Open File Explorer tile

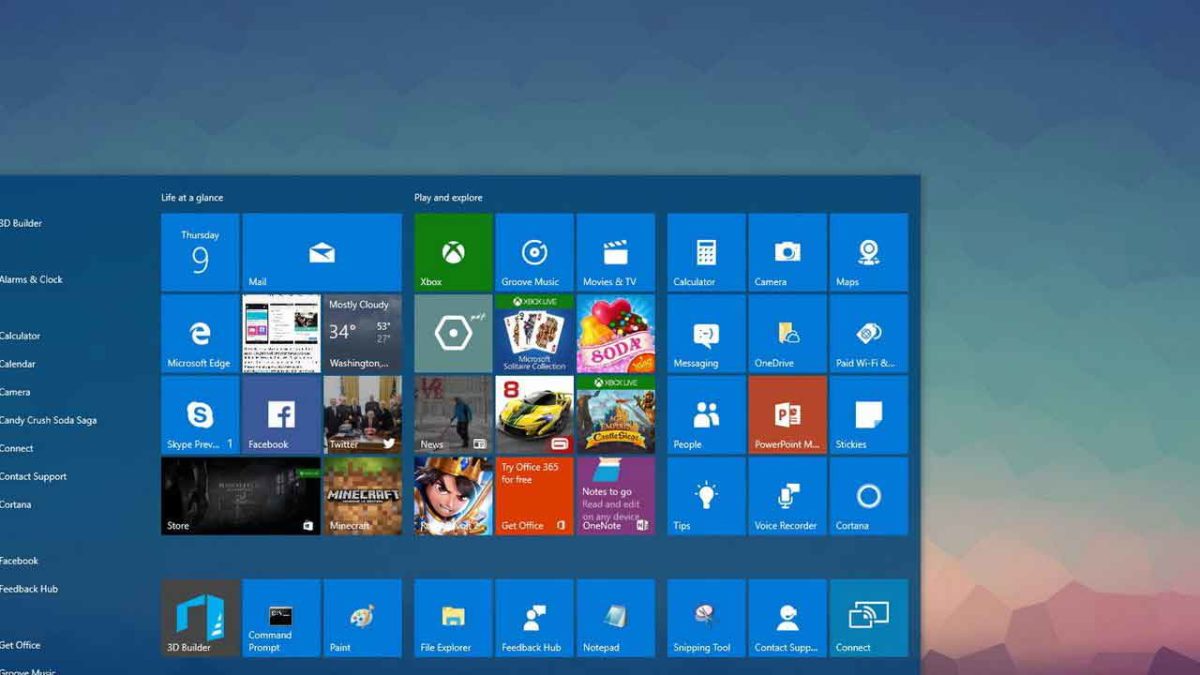point(453,618)
